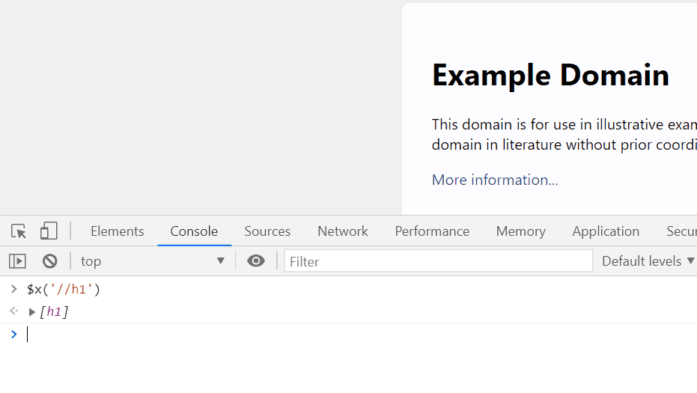This screenshot has width=697, height=393.
Task: Toggle the device toolbar icon
Action: click(48, 231)
